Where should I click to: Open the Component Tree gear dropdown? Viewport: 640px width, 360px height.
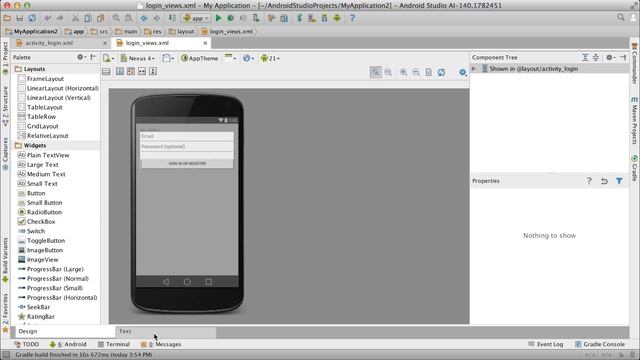point(610,58)
